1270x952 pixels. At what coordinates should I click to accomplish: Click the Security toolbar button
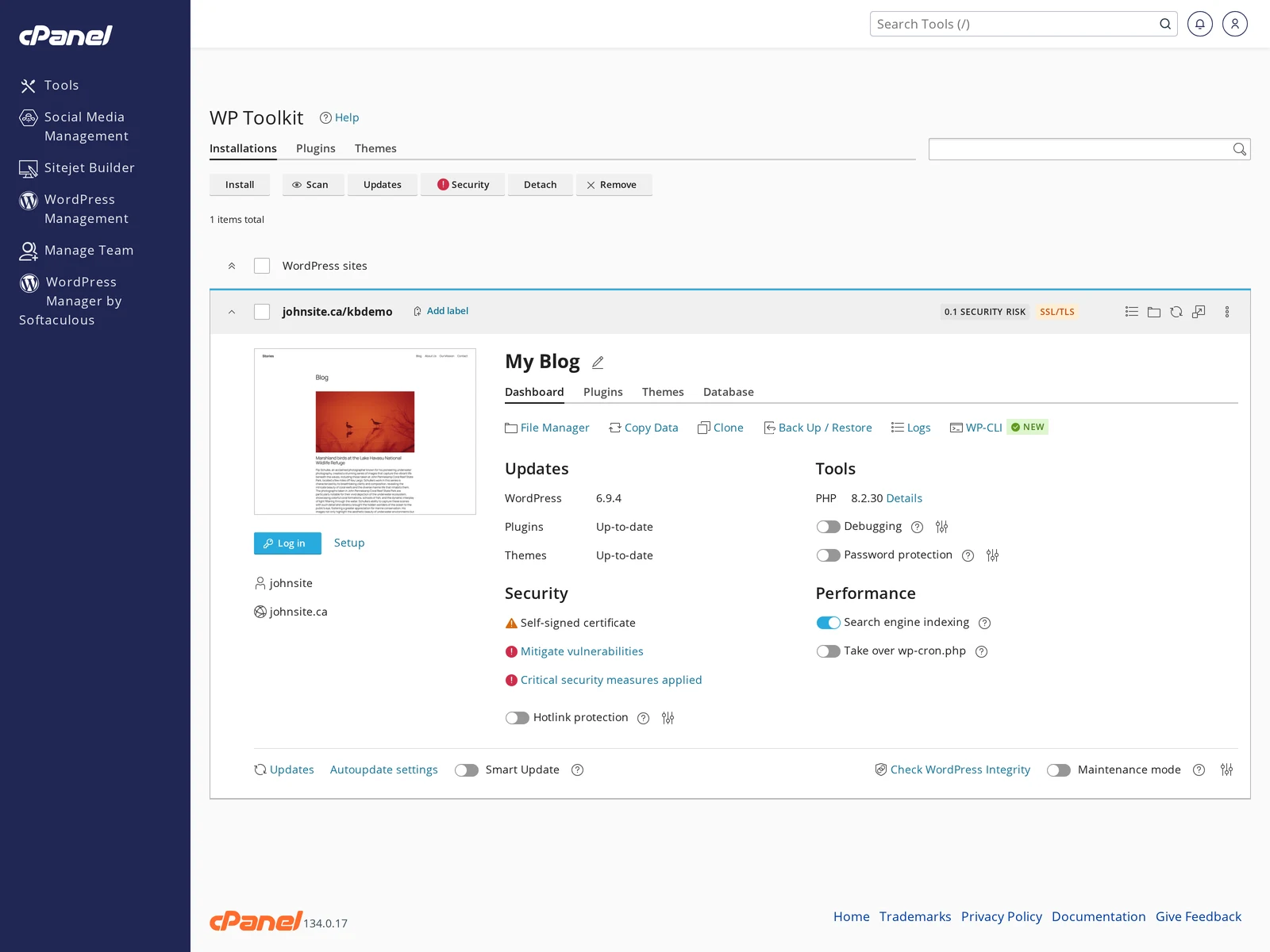(x=463, y=185)
